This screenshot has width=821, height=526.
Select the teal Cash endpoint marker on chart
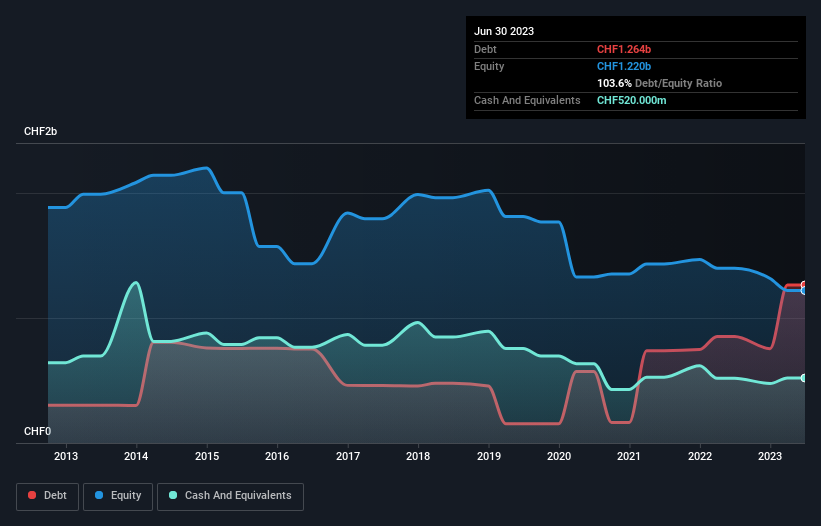[804, 378]
